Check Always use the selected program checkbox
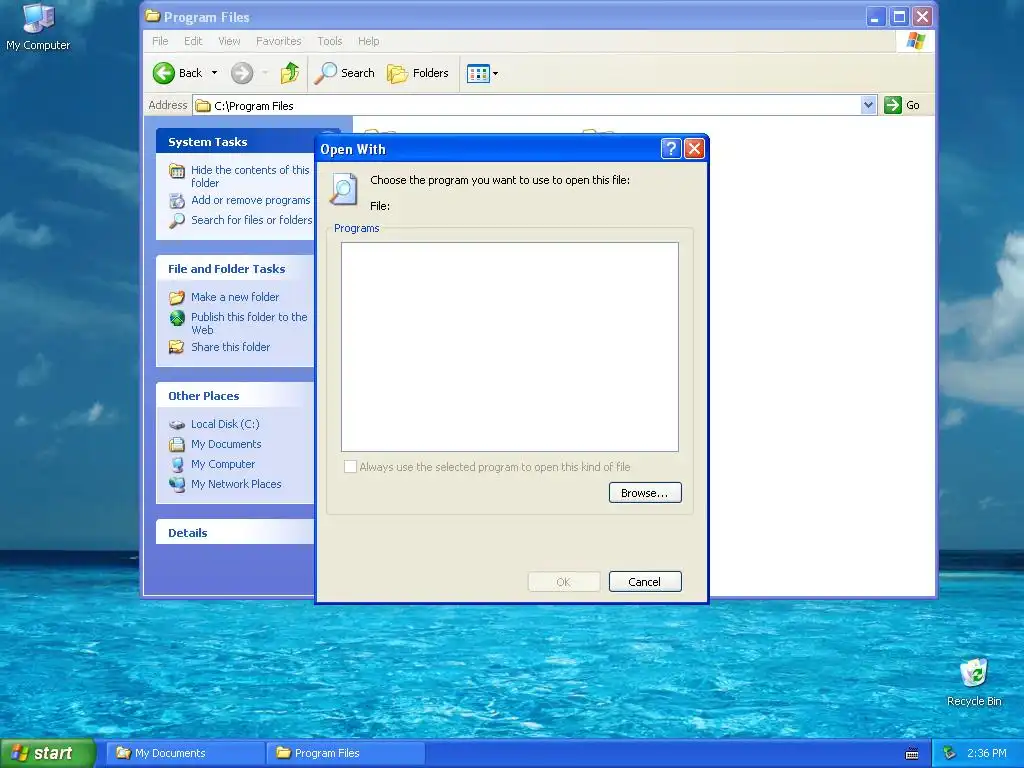This screenshot has width=1024, height=768. (351, 467)
